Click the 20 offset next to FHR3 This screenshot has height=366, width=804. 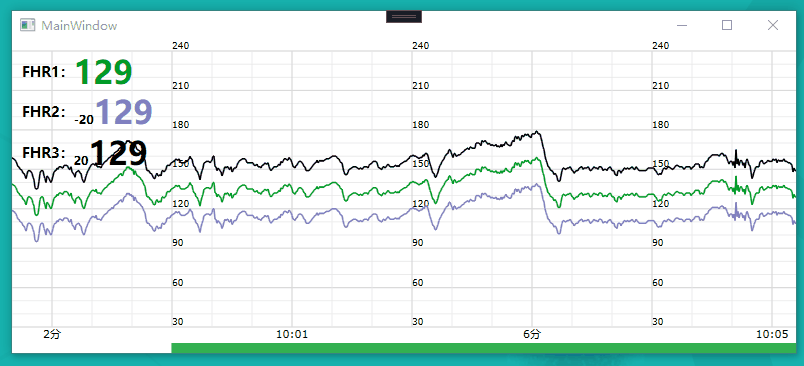pos(81,160)
